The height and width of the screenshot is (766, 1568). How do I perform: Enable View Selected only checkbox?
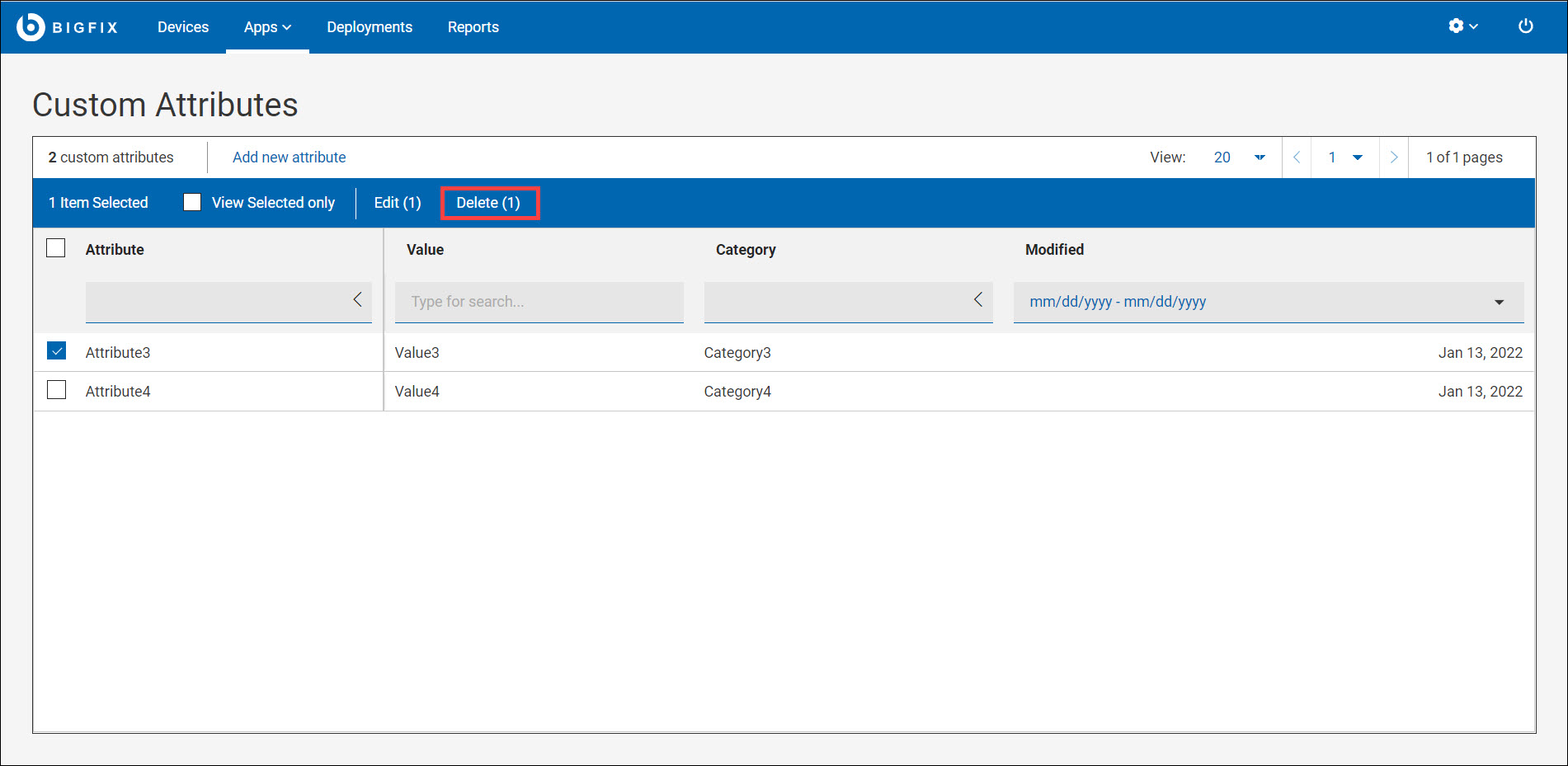[192, 203]
